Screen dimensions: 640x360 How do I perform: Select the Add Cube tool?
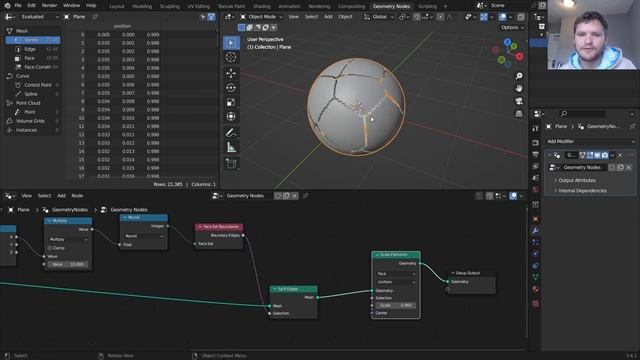(231, 164)
